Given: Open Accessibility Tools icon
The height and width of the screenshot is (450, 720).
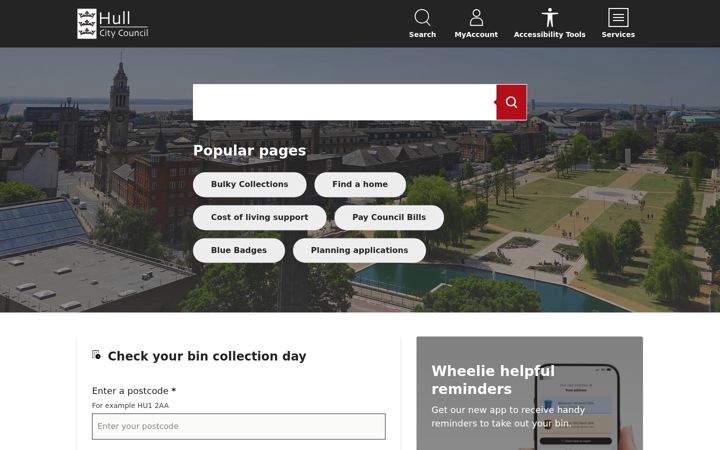Looking at the screenshot, I should pyautogui.click(x=549, y=18).
